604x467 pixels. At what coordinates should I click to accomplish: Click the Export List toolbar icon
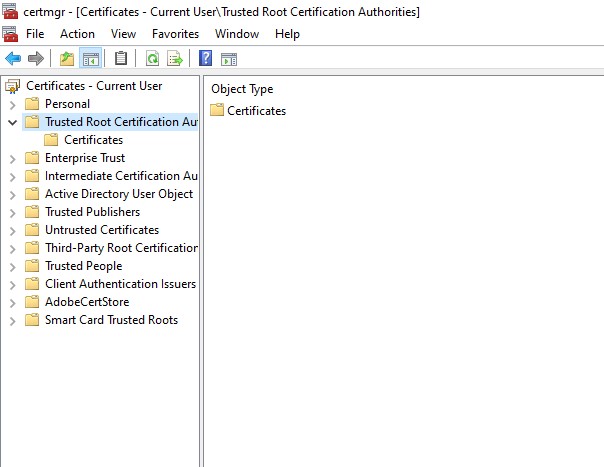tap(174, 59)
